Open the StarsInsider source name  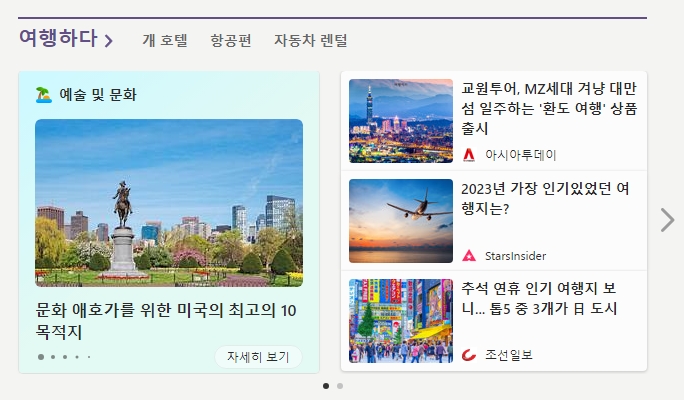tap(515, 256)
